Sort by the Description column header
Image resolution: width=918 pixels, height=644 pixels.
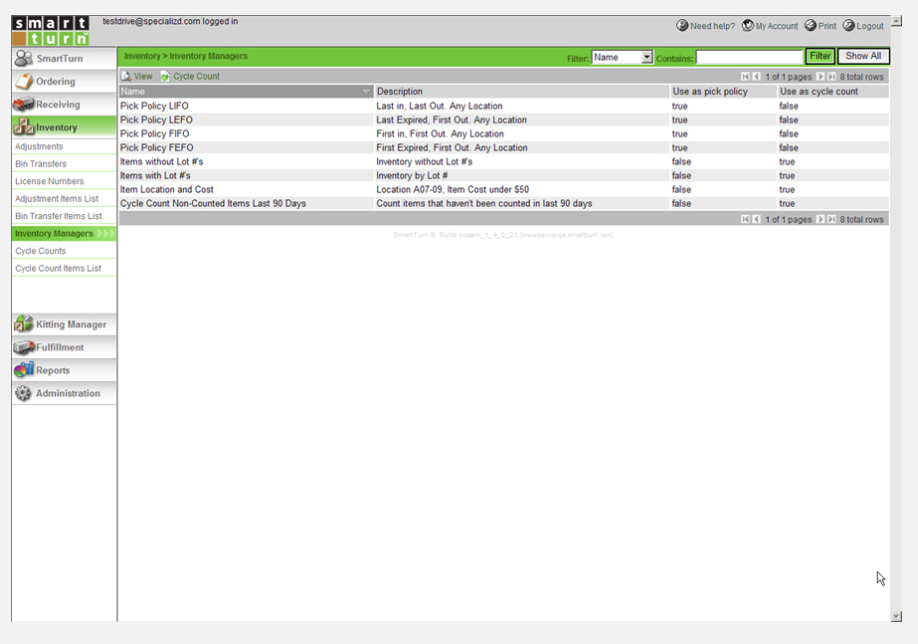521,91
